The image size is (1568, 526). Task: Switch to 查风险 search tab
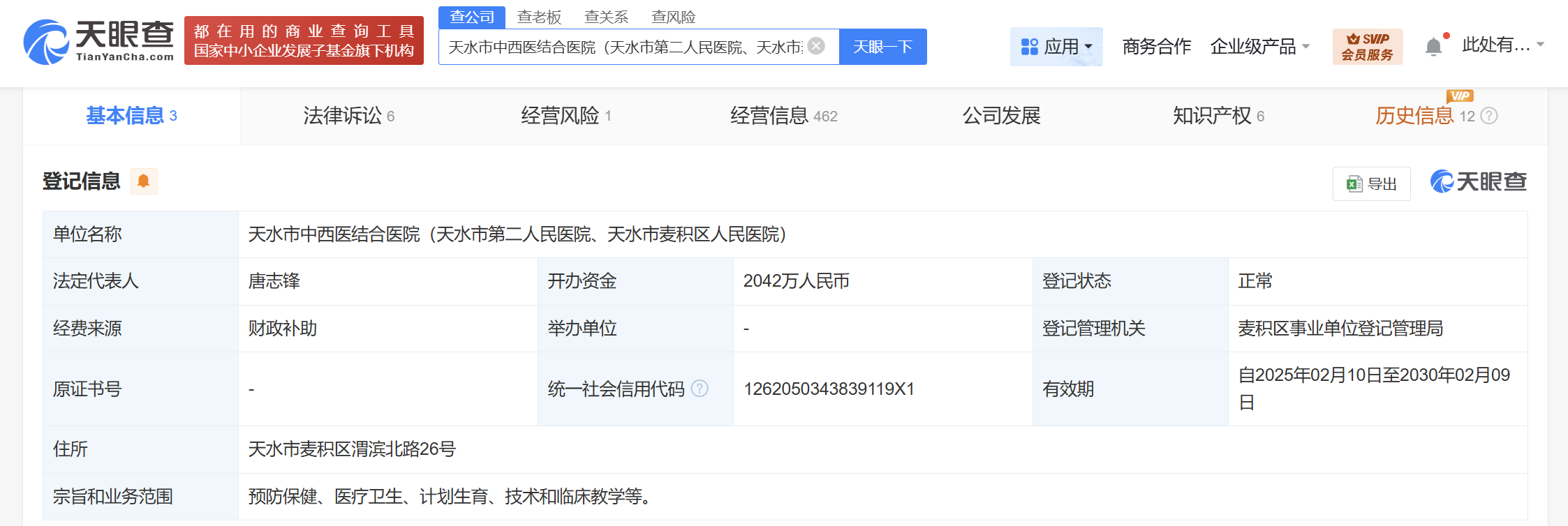coord(673,17)
